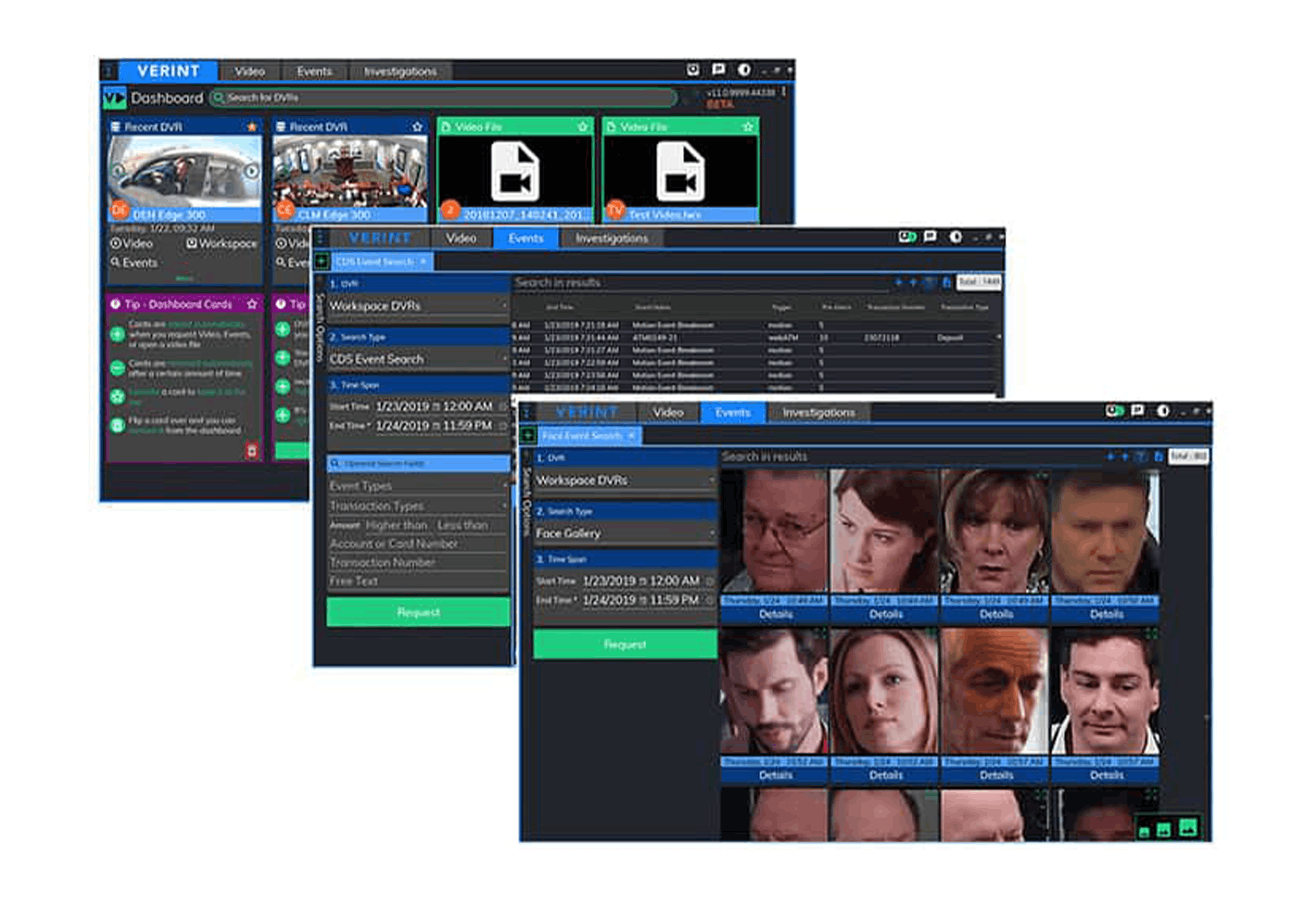Open the Test Video file card thumbnail

(x=680, y=171)
